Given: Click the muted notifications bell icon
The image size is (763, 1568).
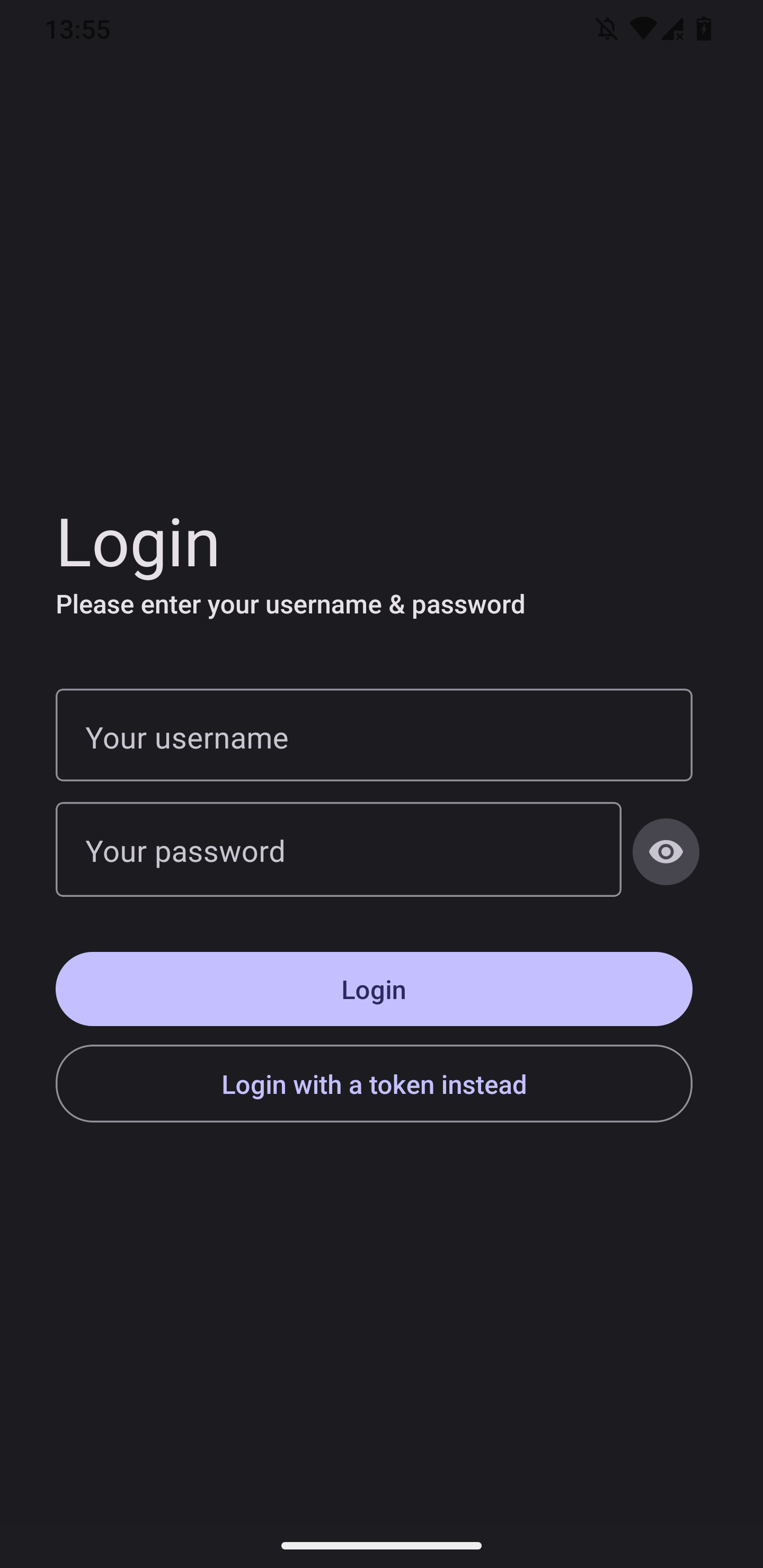Looking at the screenshot, I should coord(607,28).
